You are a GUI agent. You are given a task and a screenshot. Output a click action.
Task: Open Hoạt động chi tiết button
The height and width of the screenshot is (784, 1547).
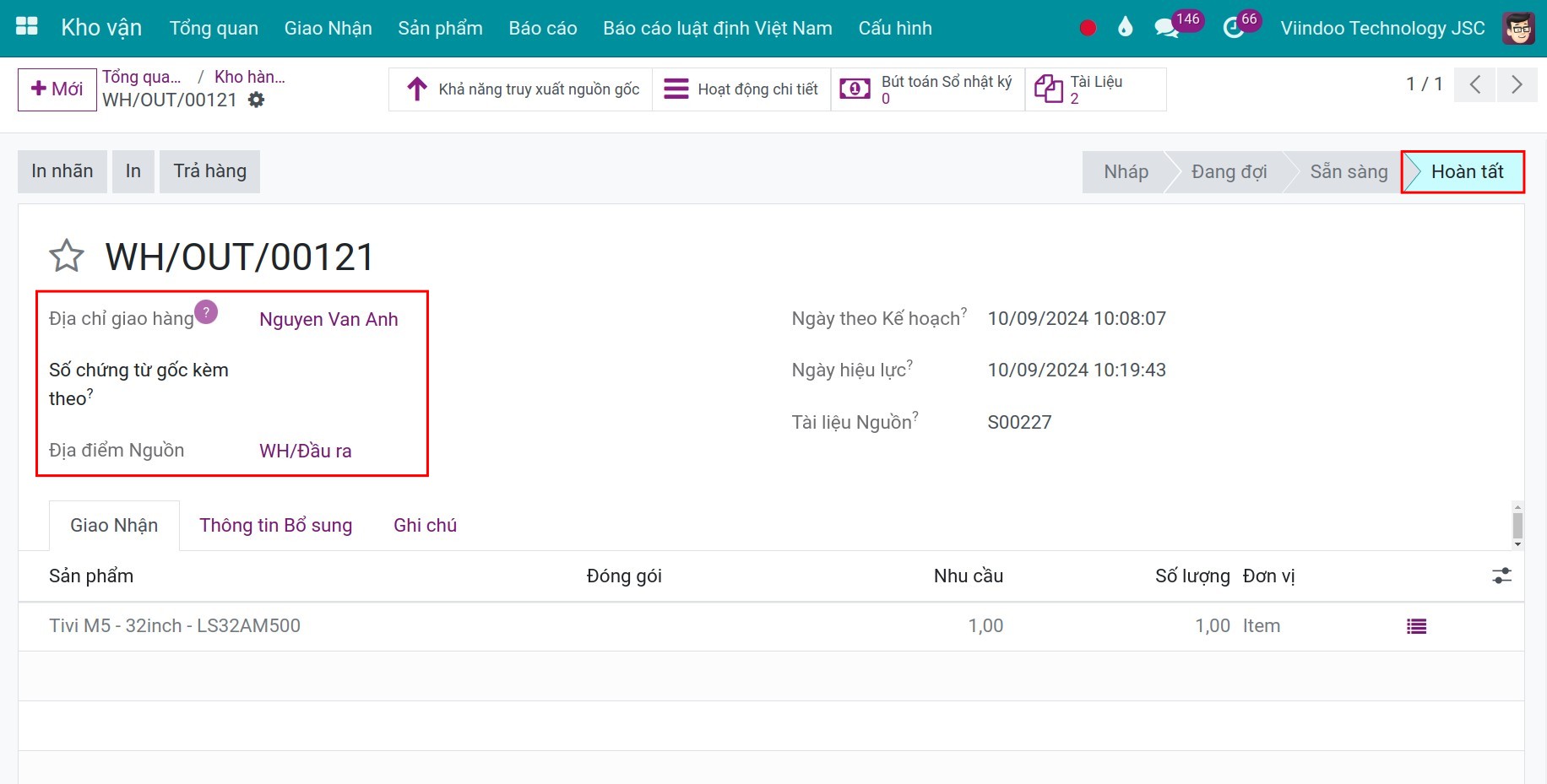tap(741, 89)
